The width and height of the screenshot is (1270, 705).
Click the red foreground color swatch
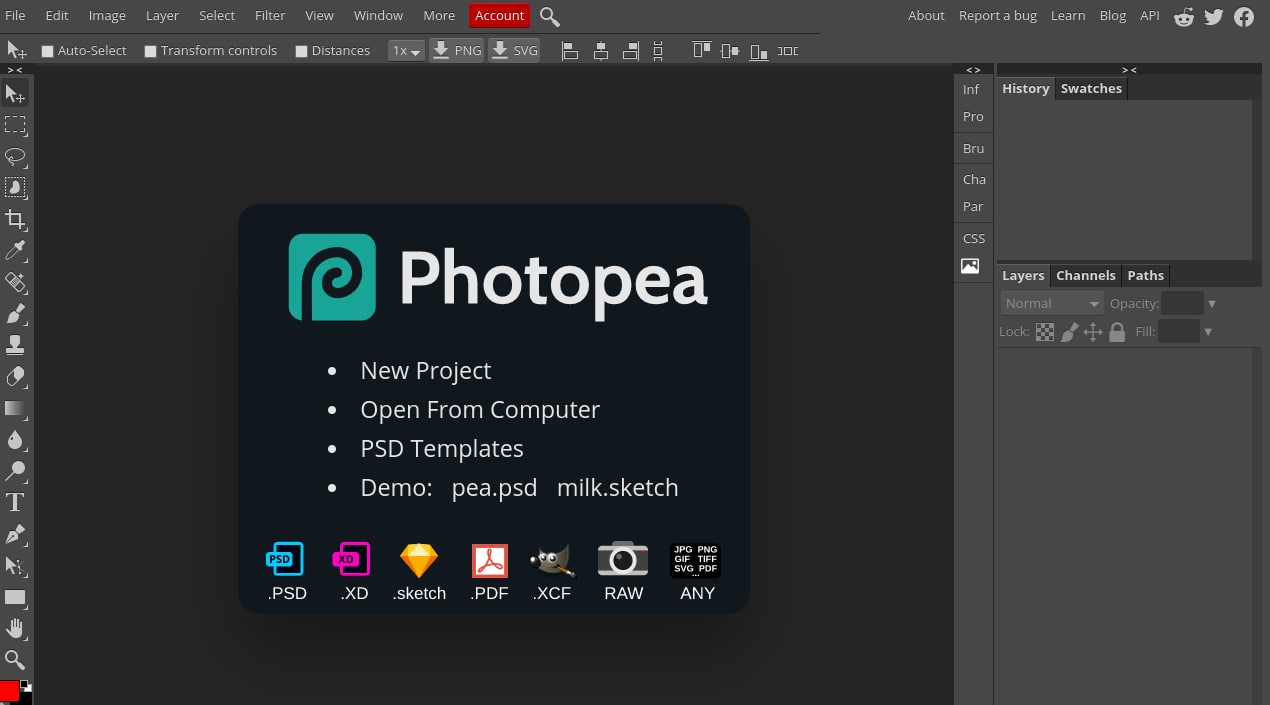[x=9, y=691]
